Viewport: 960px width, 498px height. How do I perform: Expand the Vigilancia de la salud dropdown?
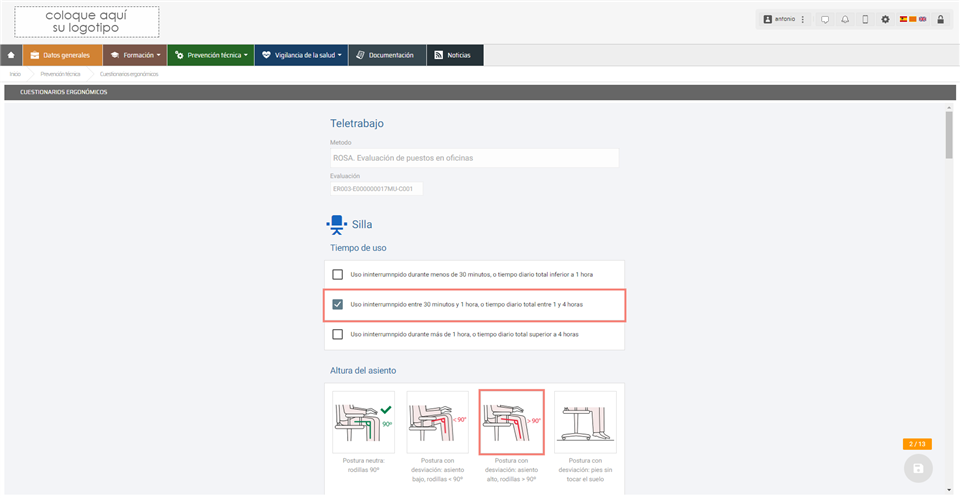[x=301, y=55]
